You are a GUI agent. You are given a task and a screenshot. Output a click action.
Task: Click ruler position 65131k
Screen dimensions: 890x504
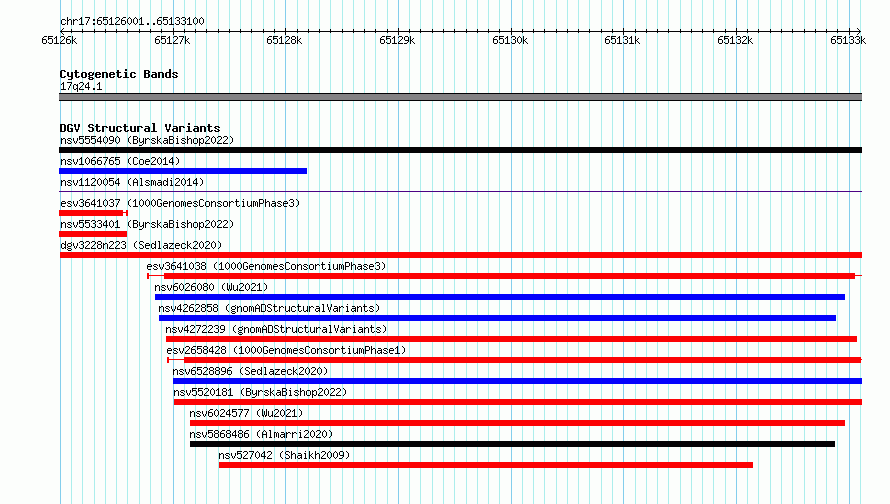click(x=622, y=40)
